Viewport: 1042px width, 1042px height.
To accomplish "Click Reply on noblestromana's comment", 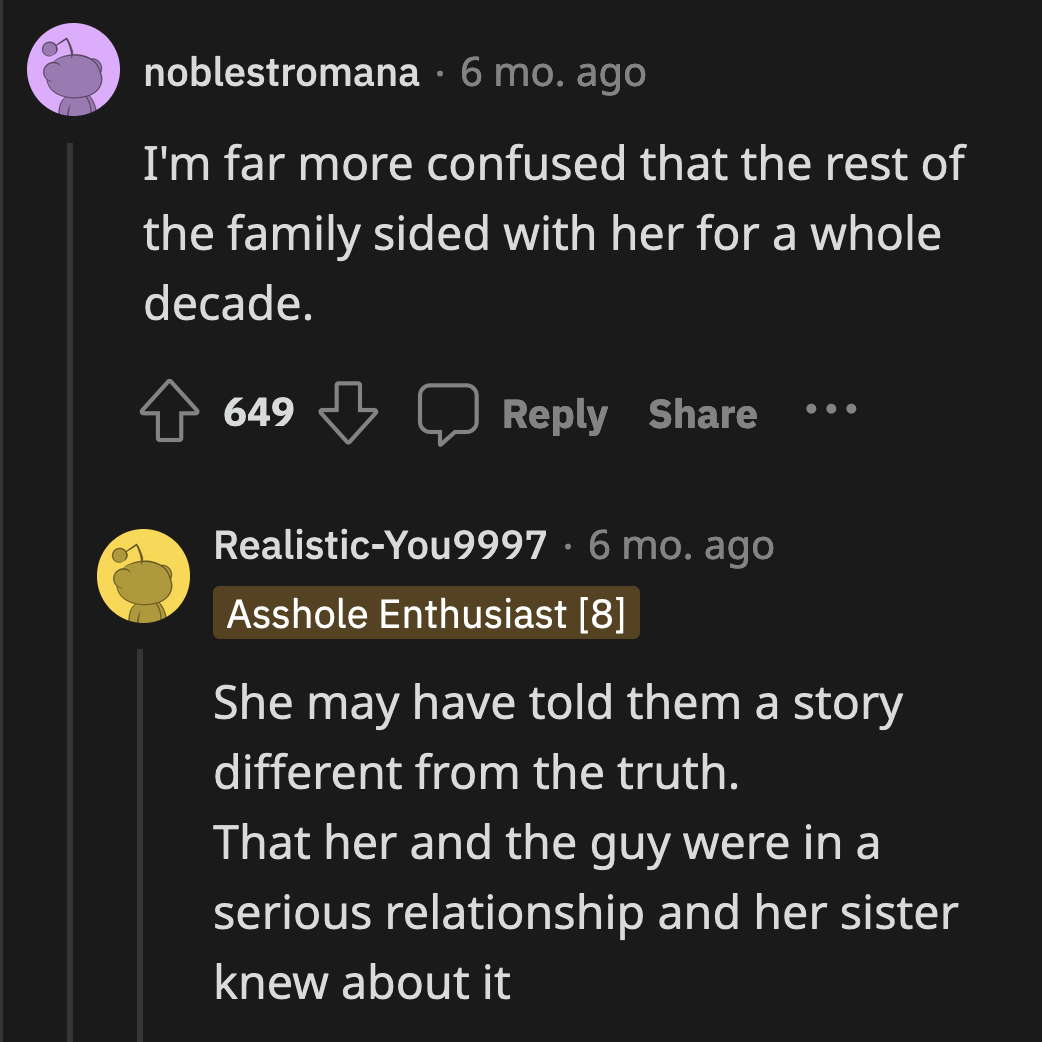I will pyautogui.click(x=554, y=414).
